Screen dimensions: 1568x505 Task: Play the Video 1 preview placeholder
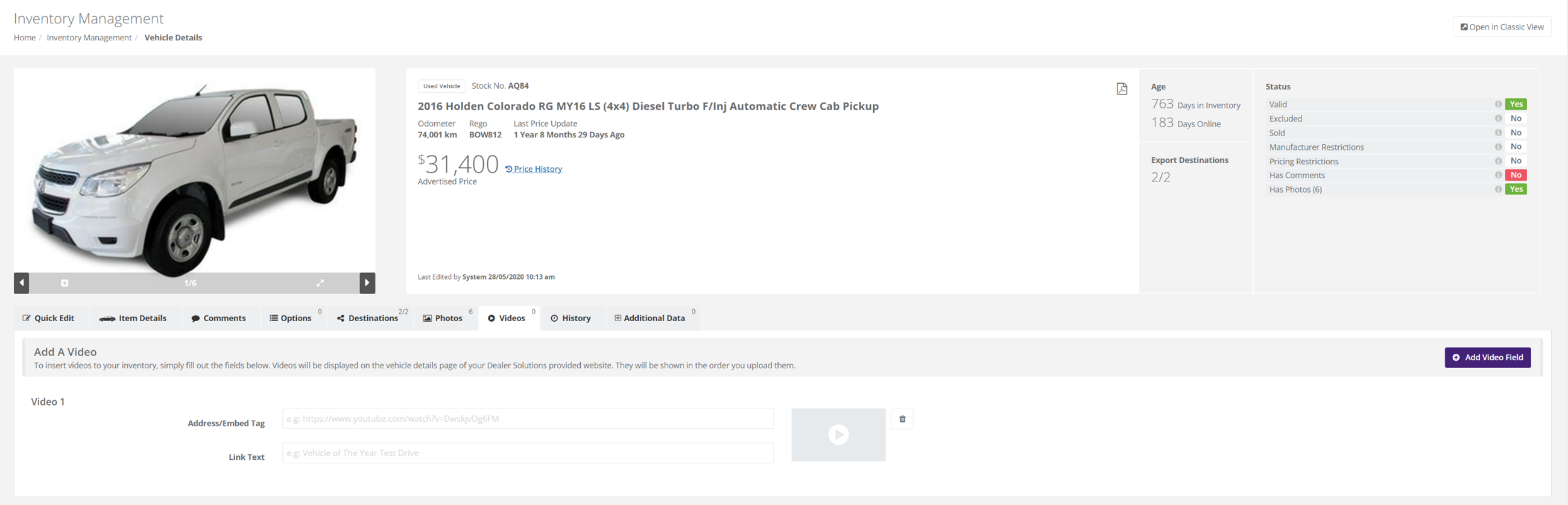[838, 434]
